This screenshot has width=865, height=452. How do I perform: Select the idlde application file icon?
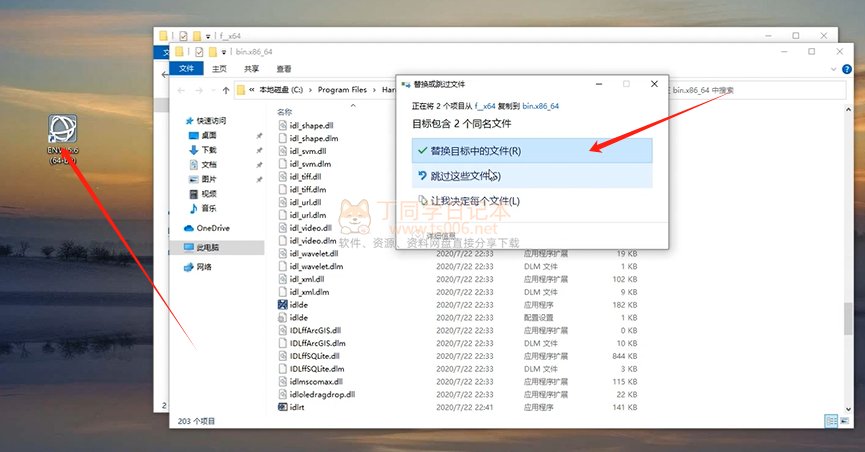[282, 304]
